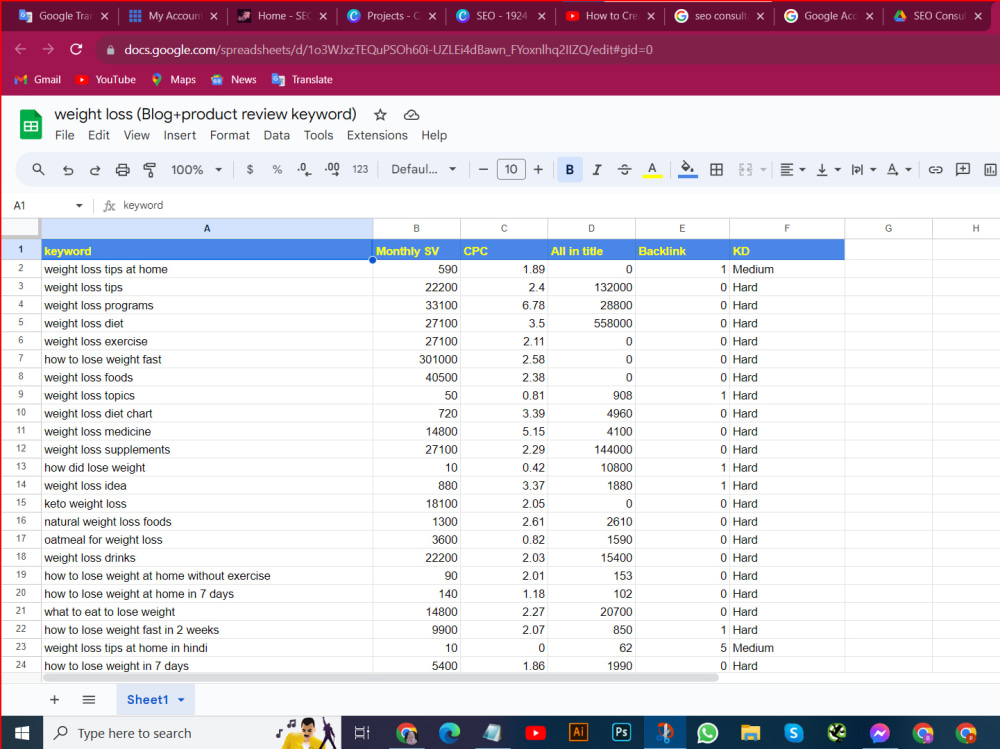
Task: Select cell 'weight loss programs'
Action: (x=207, y=306)
